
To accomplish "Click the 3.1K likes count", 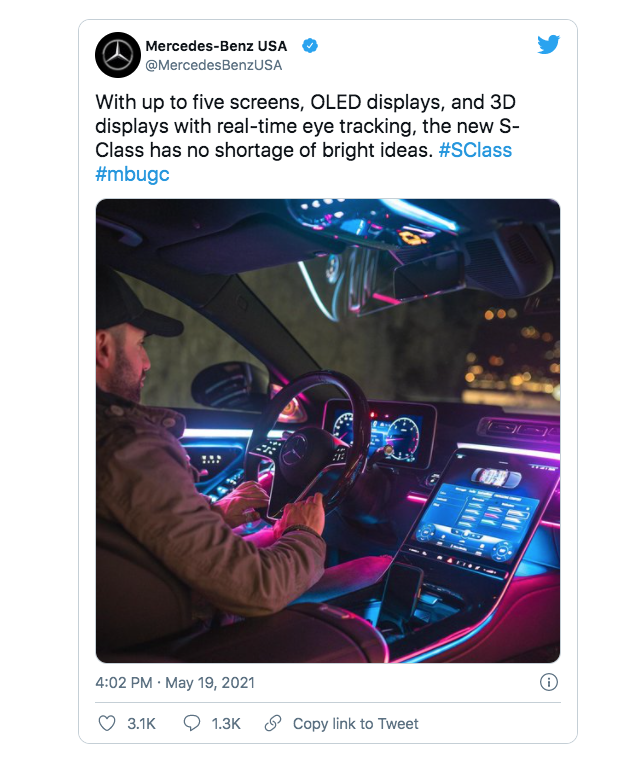I will (x=141, y=723).
